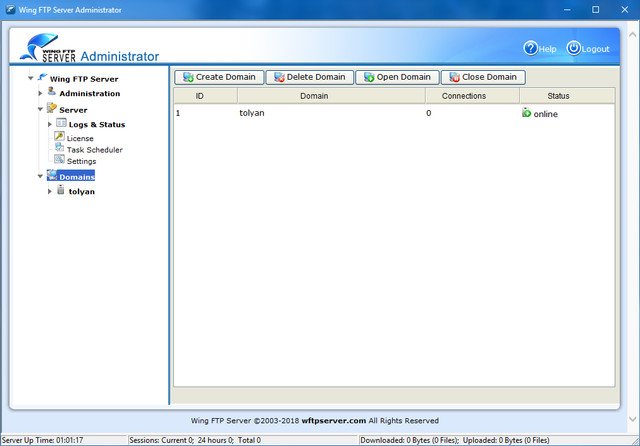Collapse the Domains tree node
Viewport: 640px width, 446px height.
coord(41,177)
